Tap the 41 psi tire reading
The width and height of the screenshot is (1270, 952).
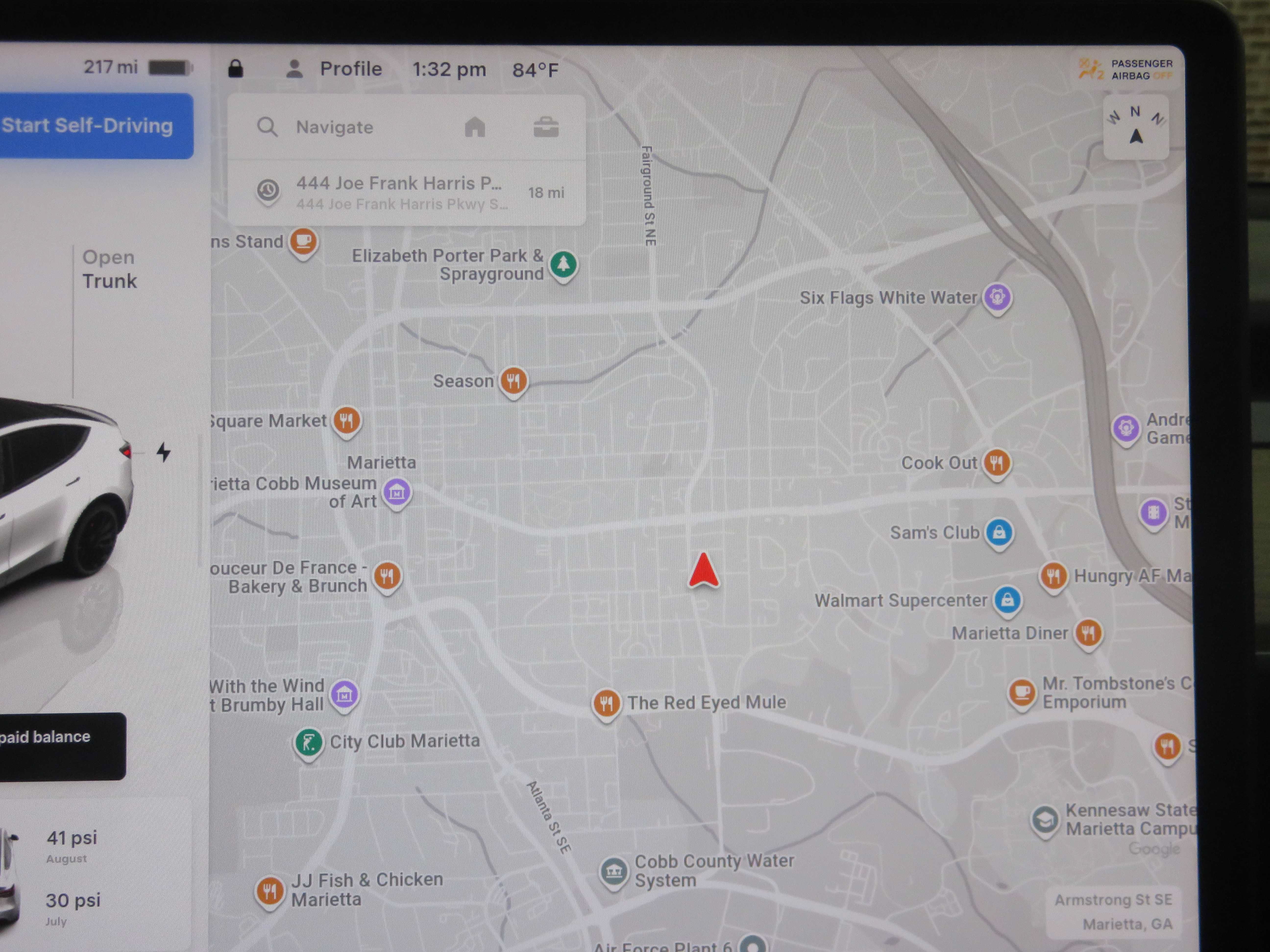coord(72,838)
